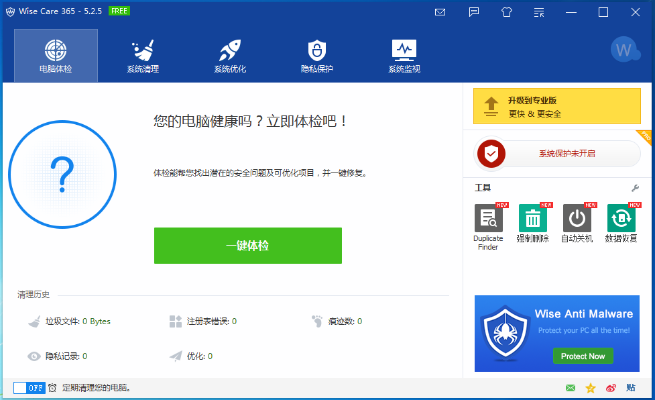Click the wrench icon beside 工具
Screen dimensions: 655x400
634,188
